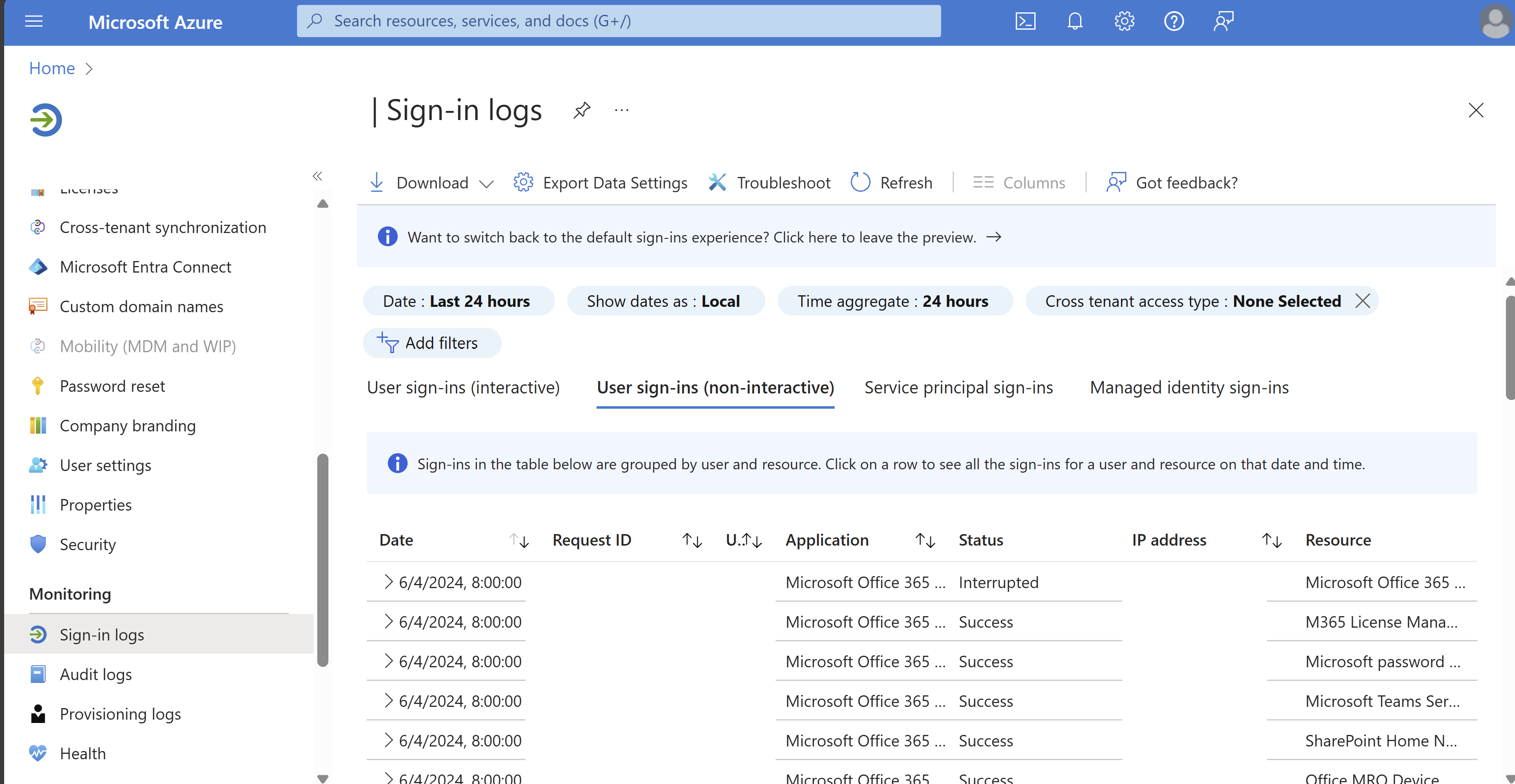Click the Troubleshoot button
This screenshot has height=784, width=1515.
(770, 182)
